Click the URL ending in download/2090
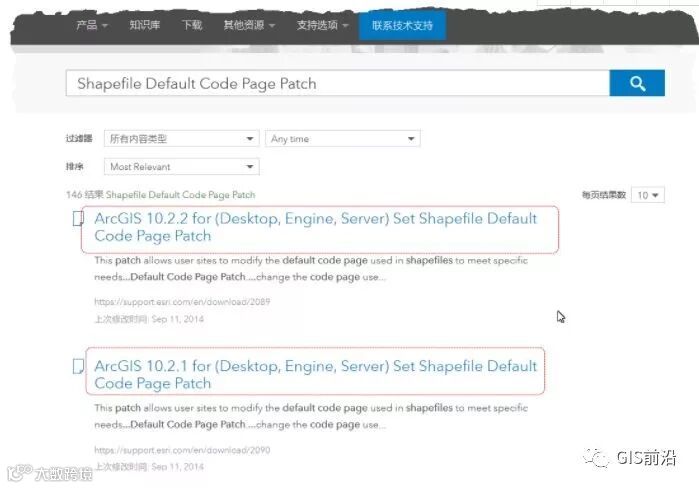The image size is (699, 488). pos(182,450)
